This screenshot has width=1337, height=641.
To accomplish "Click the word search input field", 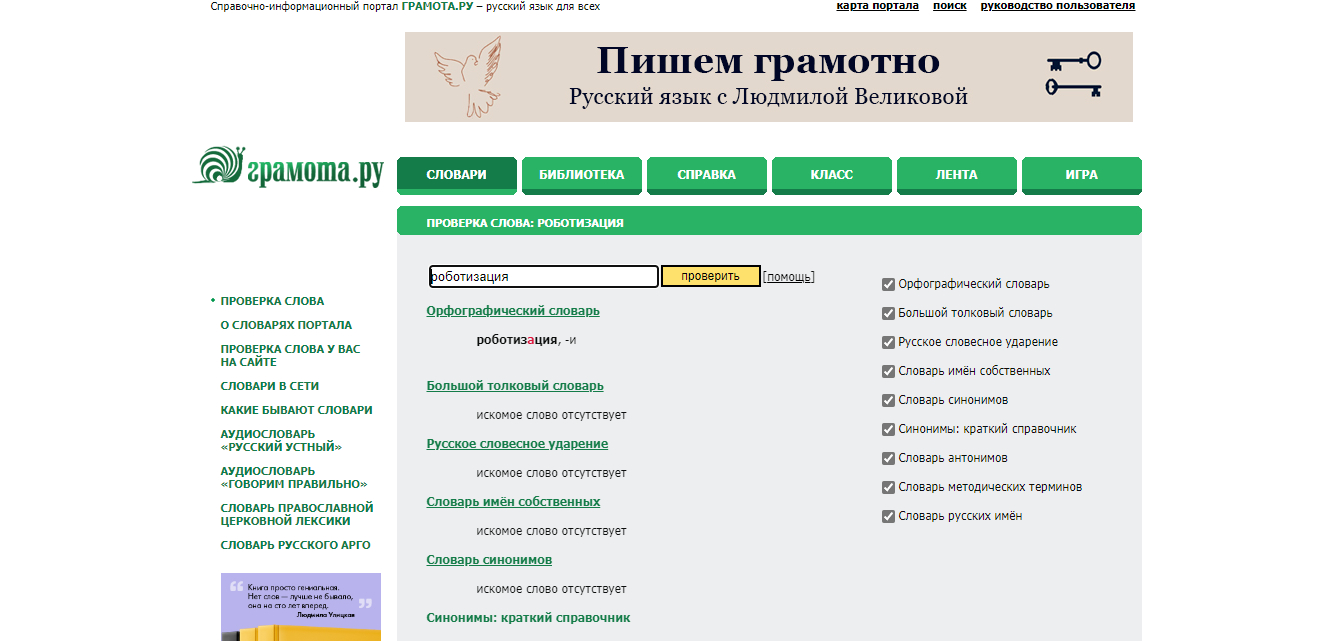I will click(543, 277).
